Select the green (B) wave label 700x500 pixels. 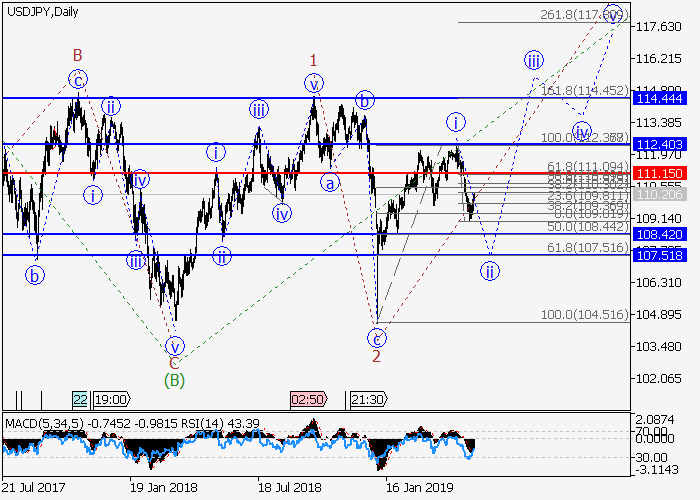[174, 379]
